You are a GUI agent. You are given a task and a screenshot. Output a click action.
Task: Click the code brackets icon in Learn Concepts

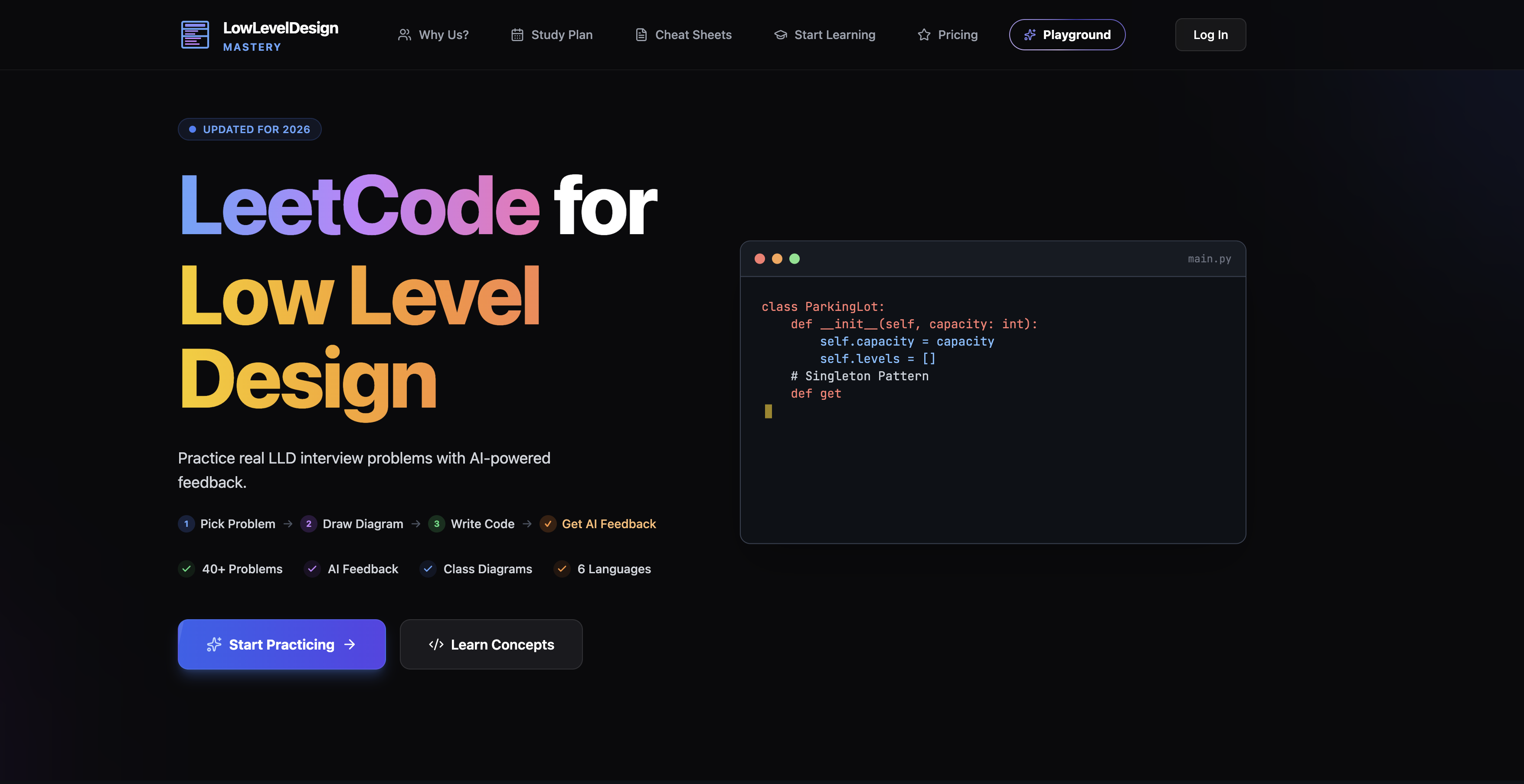pos(436,644)
